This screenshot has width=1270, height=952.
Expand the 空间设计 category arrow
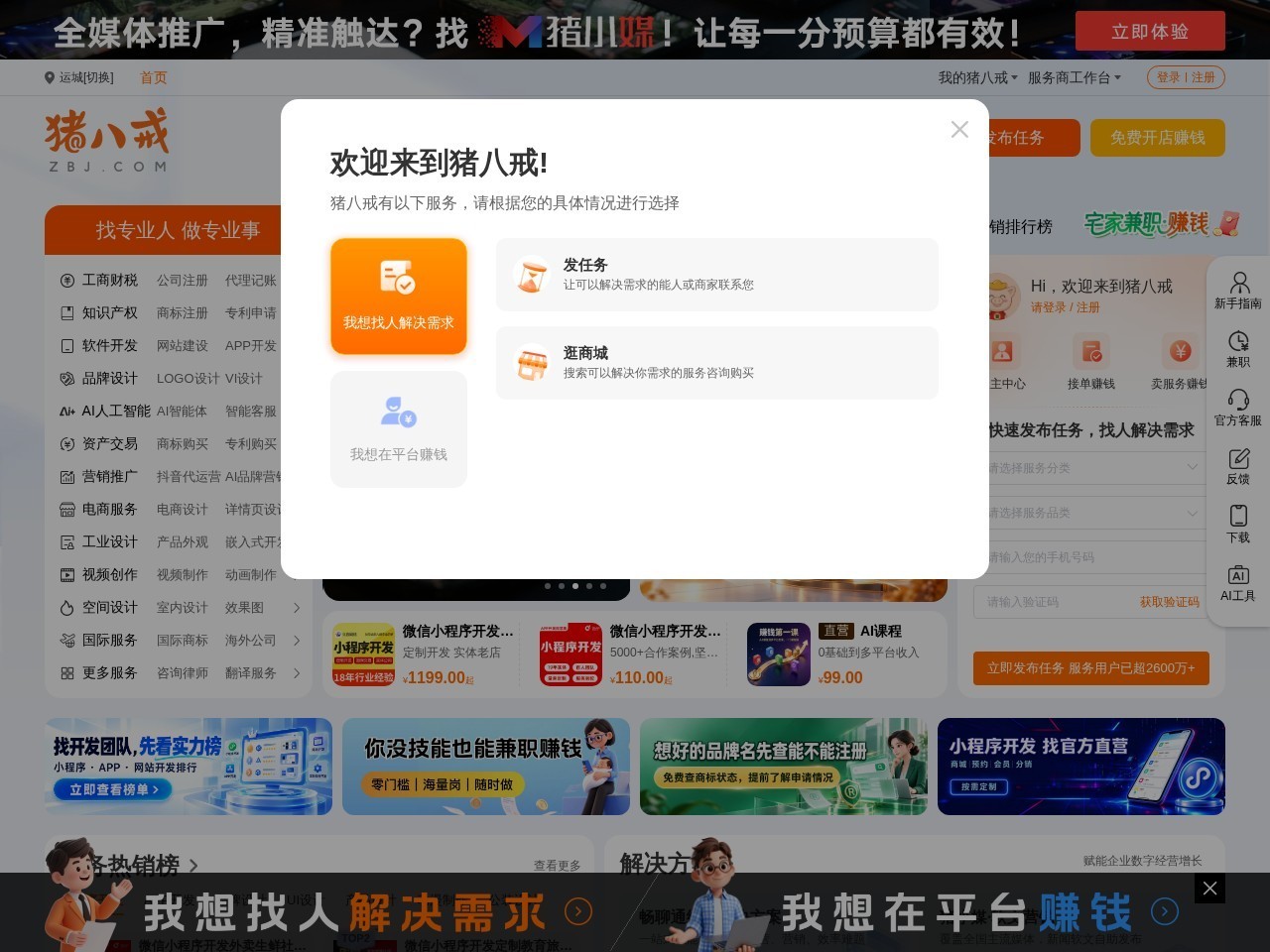tap(297, 608)
